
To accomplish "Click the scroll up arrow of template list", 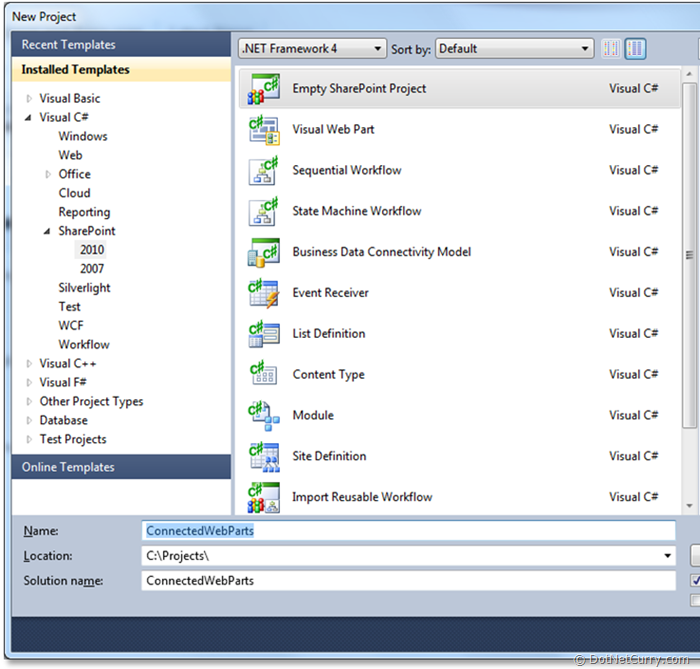I will point(689,74).
